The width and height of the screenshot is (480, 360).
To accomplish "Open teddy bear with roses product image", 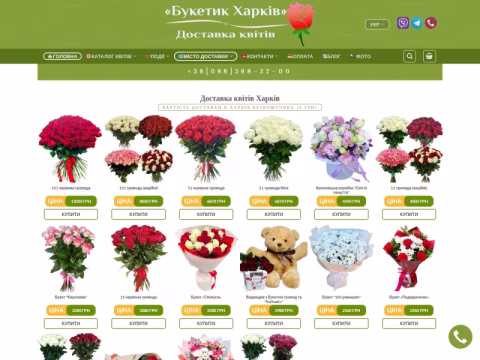I will coord(274,258).
